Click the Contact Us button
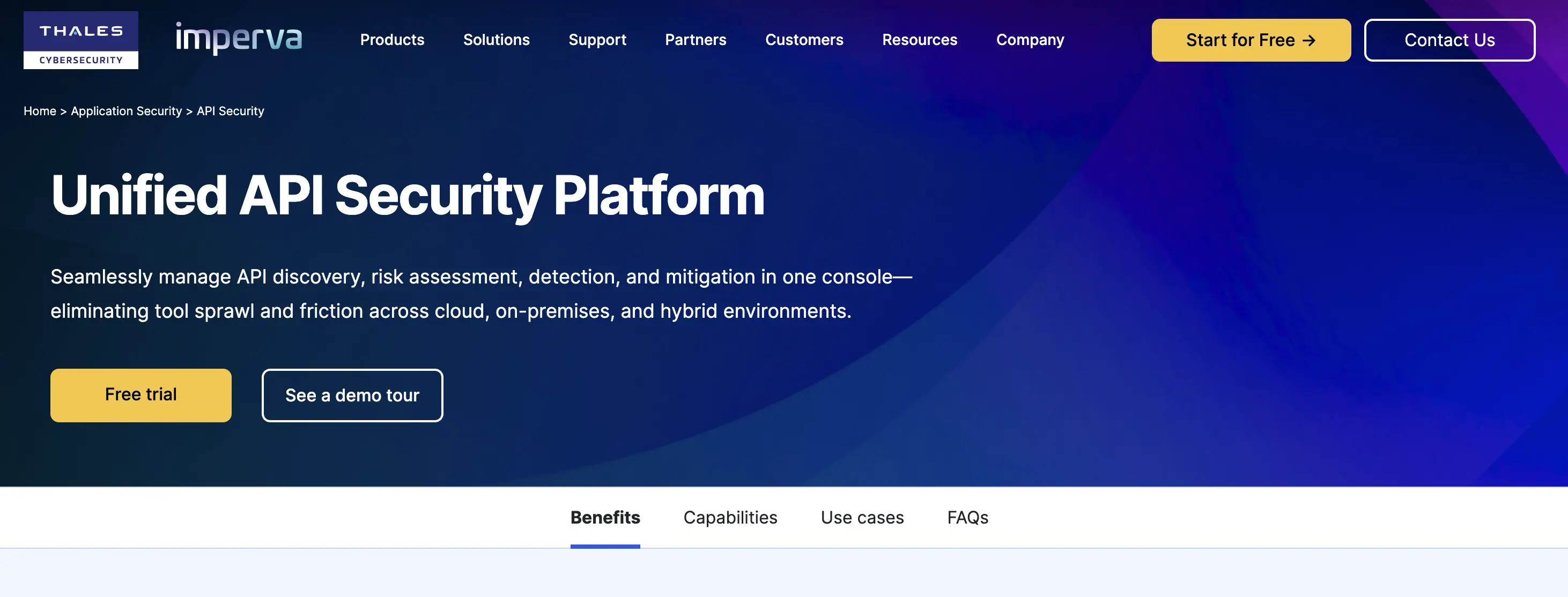The image size is (1568, 597). pyautogui.click(x=1449, y=40)
